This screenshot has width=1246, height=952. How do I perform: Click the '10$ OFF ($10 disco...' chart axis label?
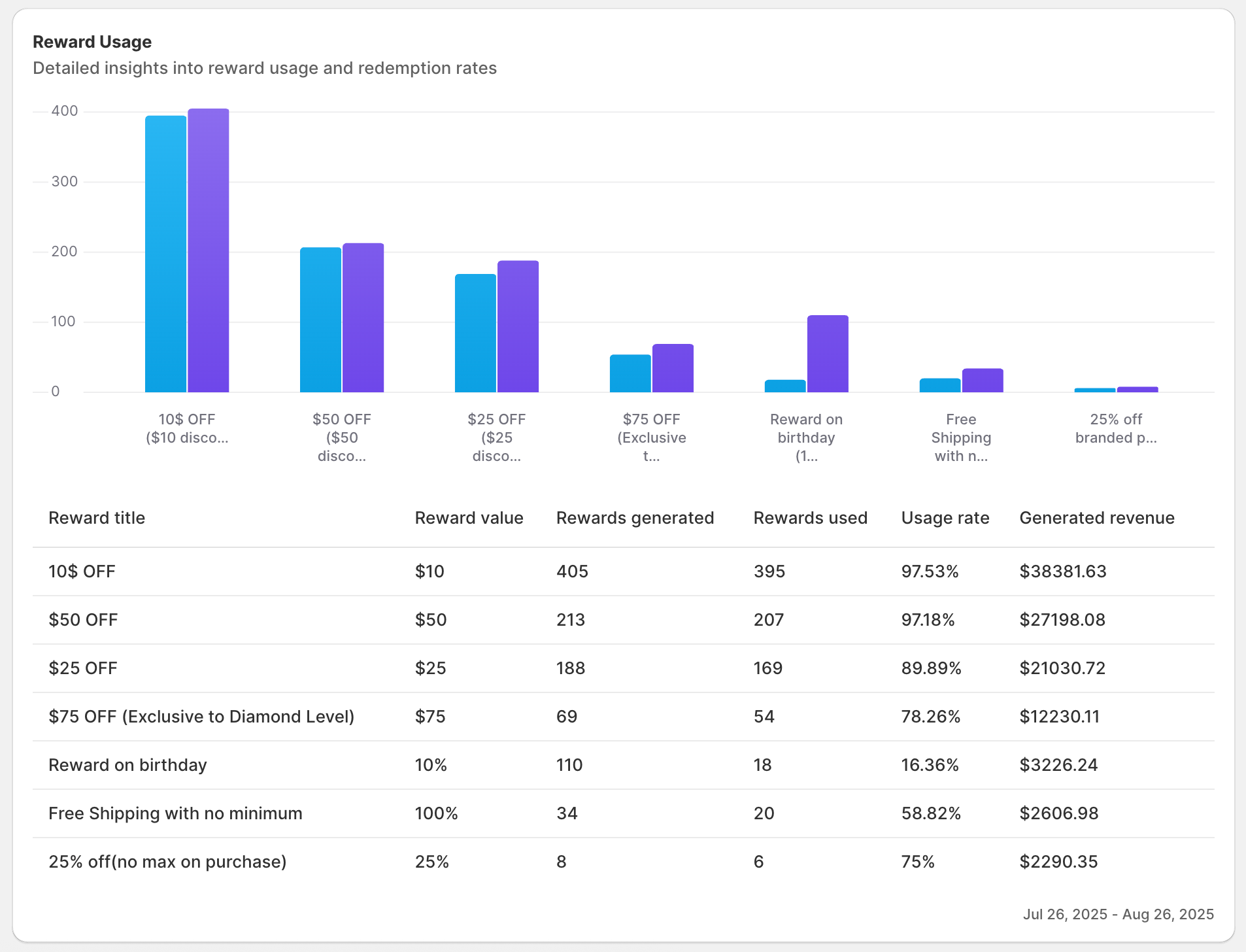click(187, 429)
